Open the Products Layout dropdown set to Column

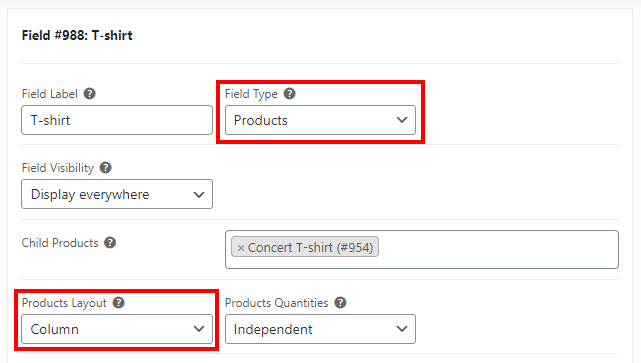117,329
